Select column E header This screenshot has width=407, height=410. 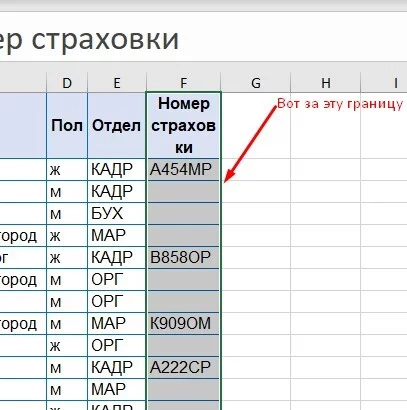[117, 83]
